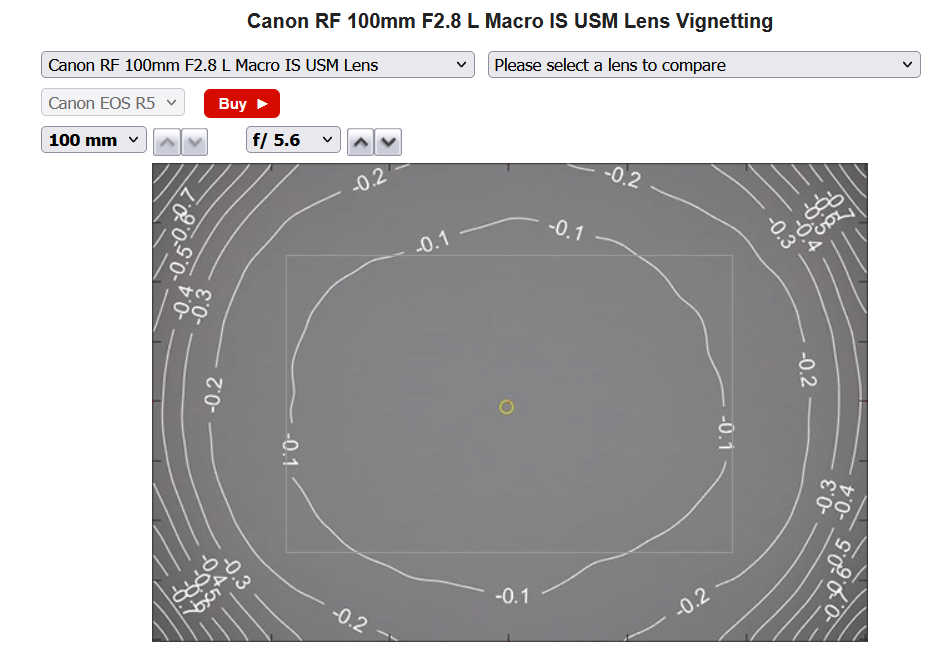Click the chevron on the aperture selector
The image size is (928, 658).
(x=327, y=140)
